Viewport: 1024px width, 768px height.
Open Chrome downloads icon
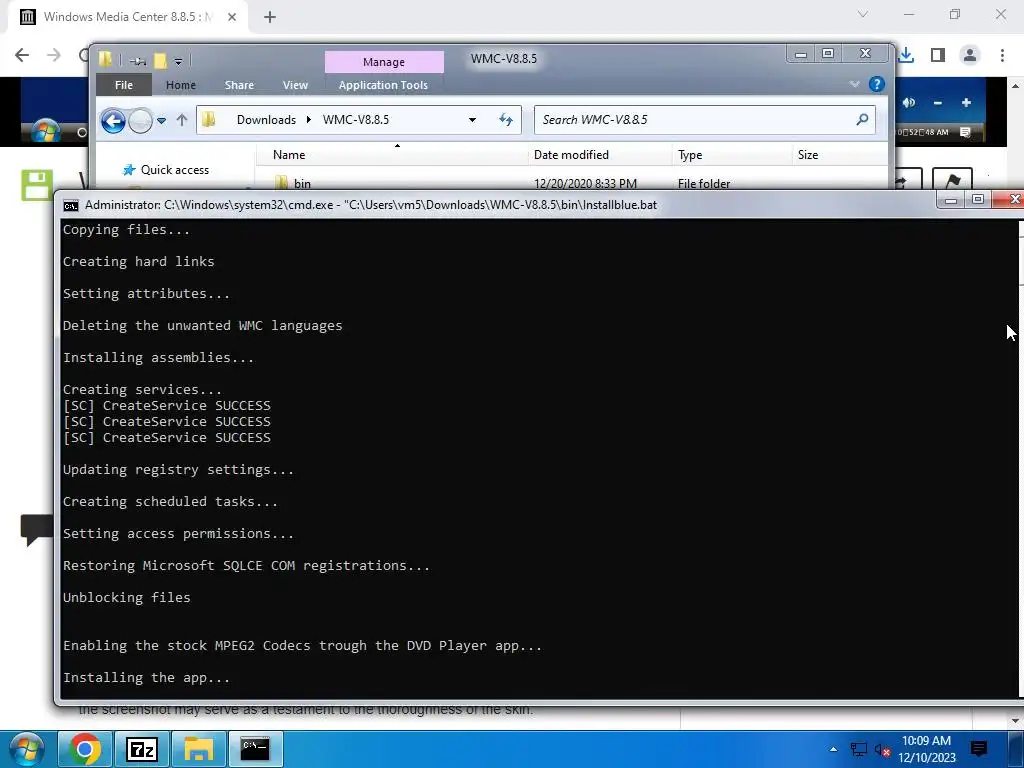906,56
